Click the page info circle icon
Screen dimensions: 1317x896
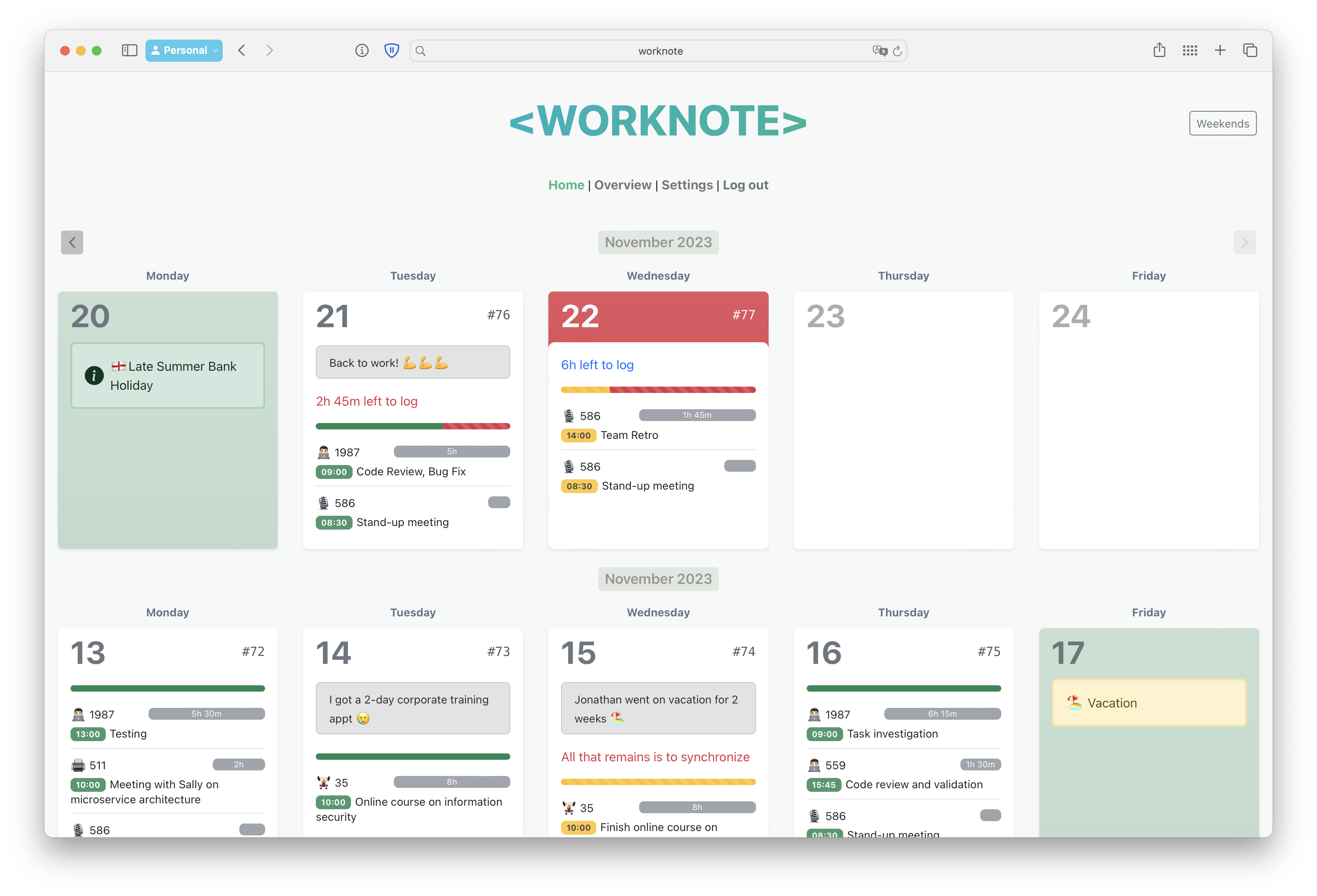(362, 50)
